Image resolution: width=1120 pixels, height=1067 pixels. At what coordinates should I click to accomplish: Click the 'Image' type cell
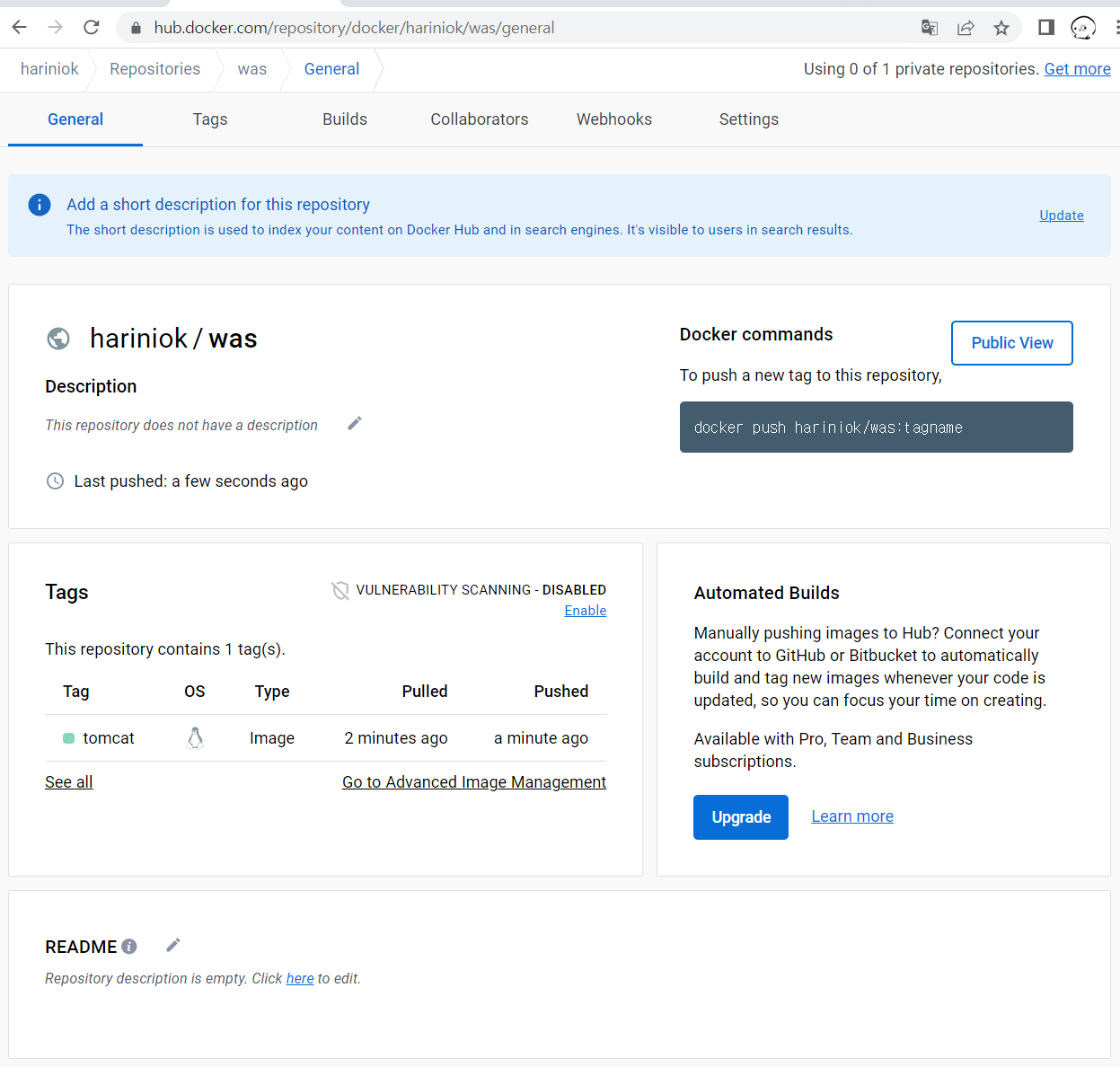pyautogui.click(x=272, y=738)
